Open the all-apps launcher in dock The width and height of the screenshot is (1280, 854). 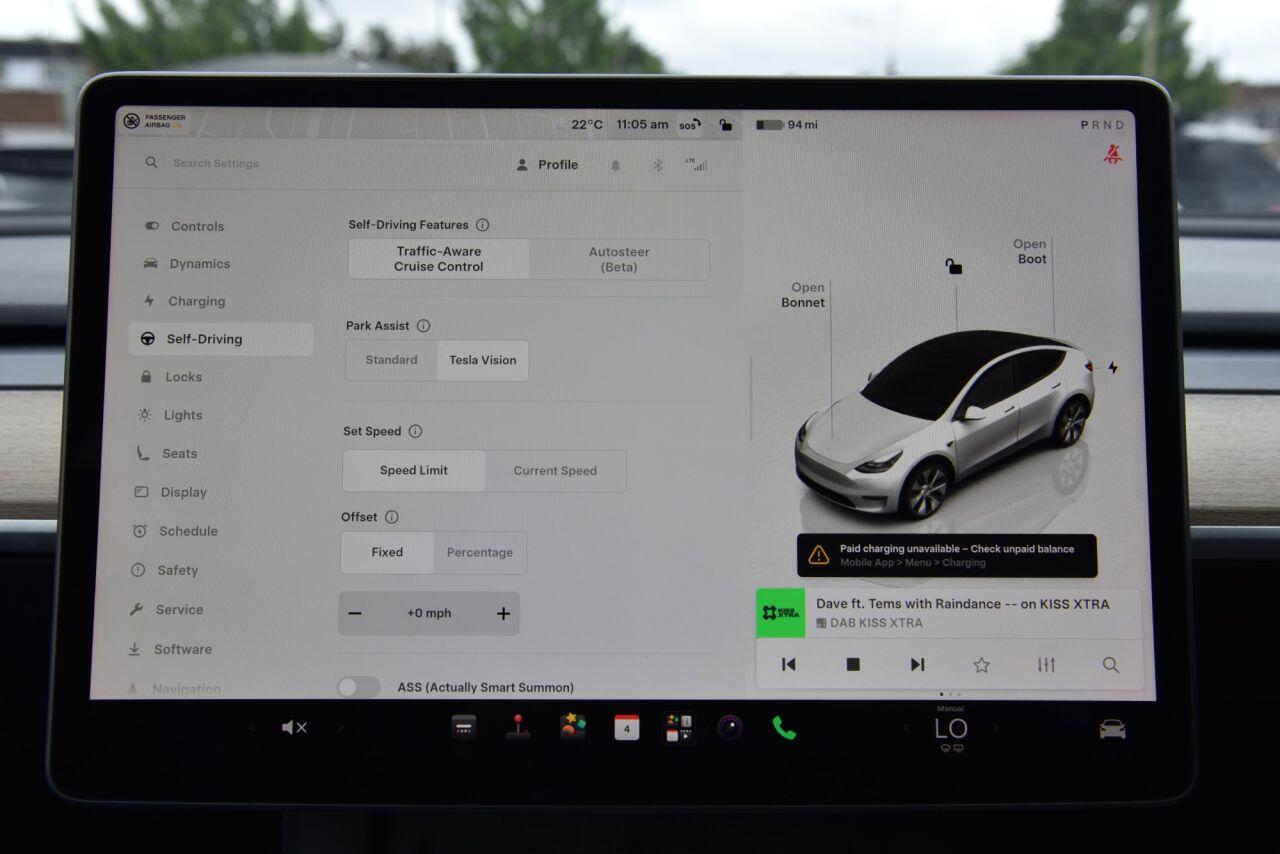pyautogui.click(x=680, y=727)
